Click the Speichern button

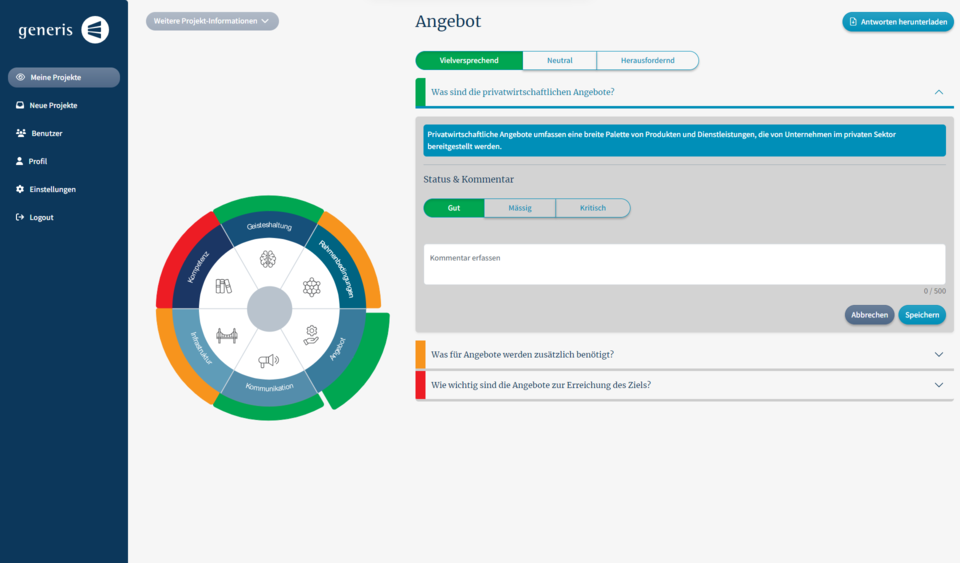(x=922, y=315)
